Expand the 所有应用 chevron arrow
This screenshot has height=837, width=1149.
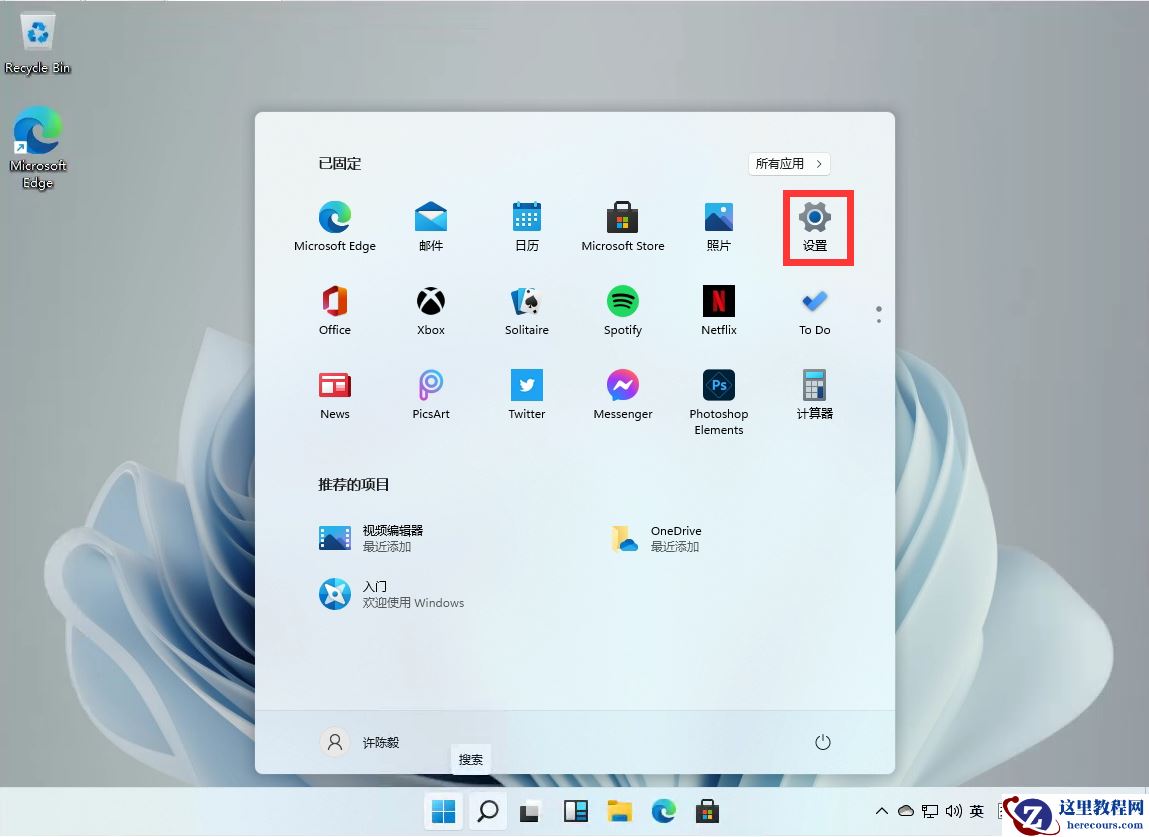tap(818, 163)
